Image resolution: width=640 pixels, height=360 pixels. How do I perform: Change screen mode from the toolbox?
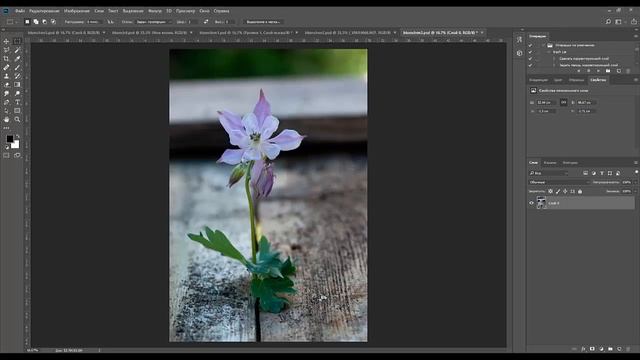coord(17,156)
